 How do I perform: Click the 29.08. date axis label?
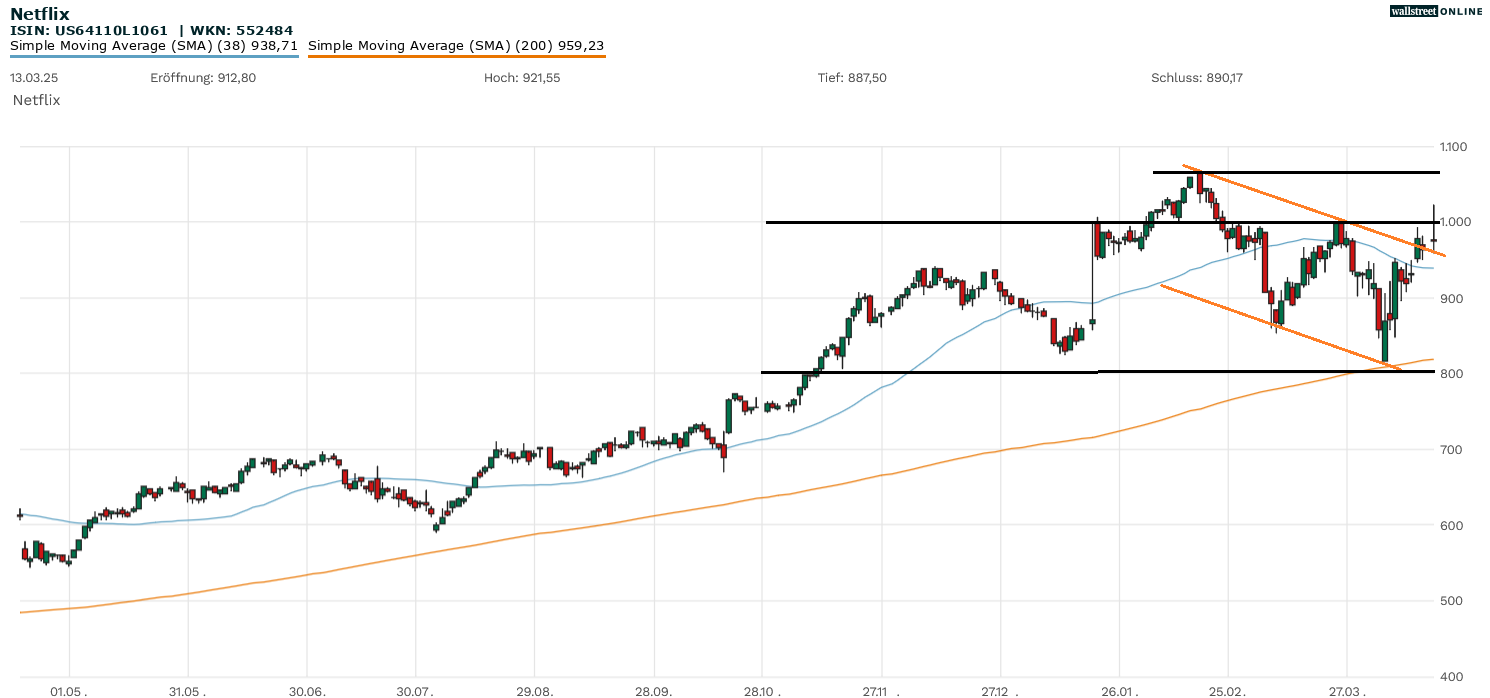[x=535, y=690]
